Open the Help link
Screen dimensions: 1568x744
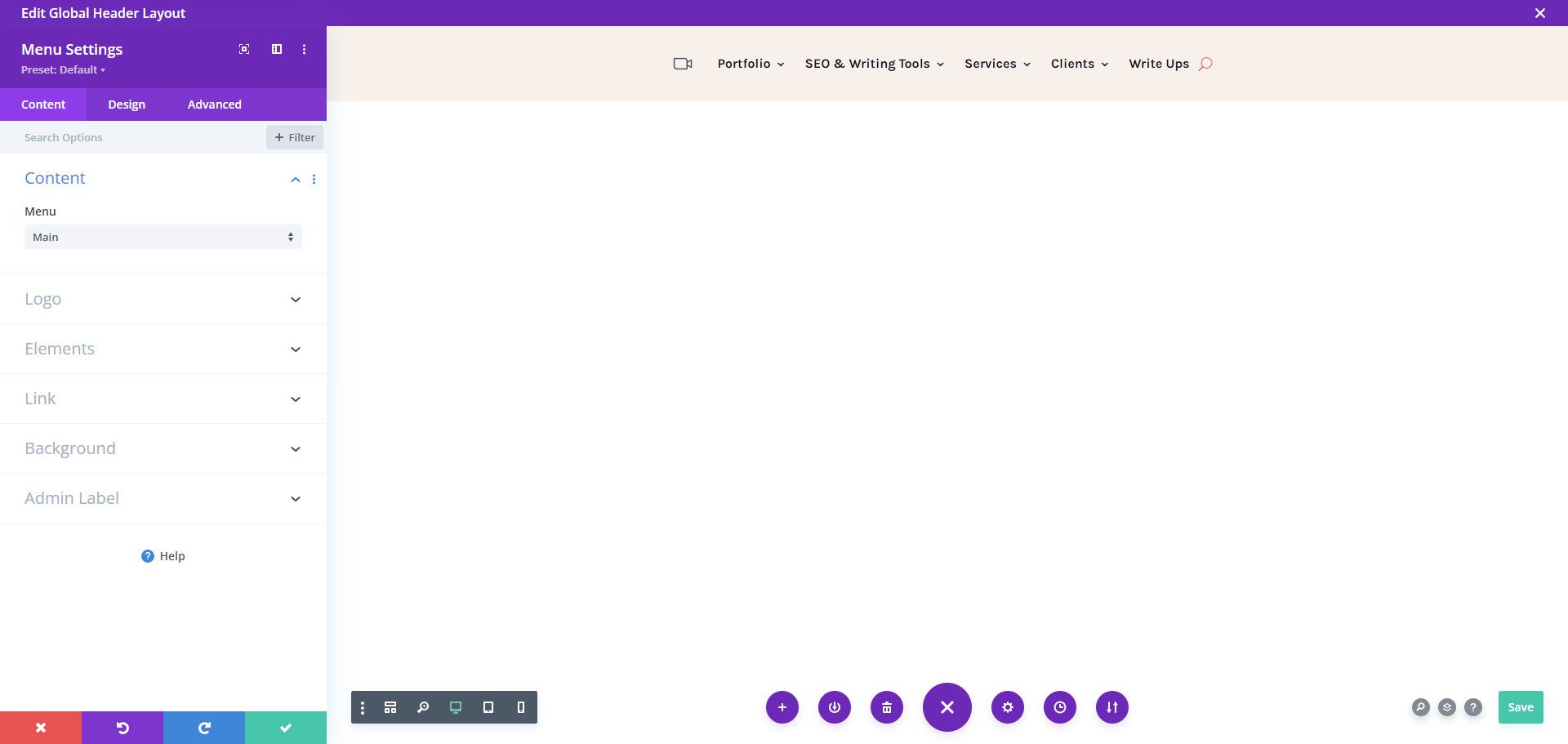point(163,555)
